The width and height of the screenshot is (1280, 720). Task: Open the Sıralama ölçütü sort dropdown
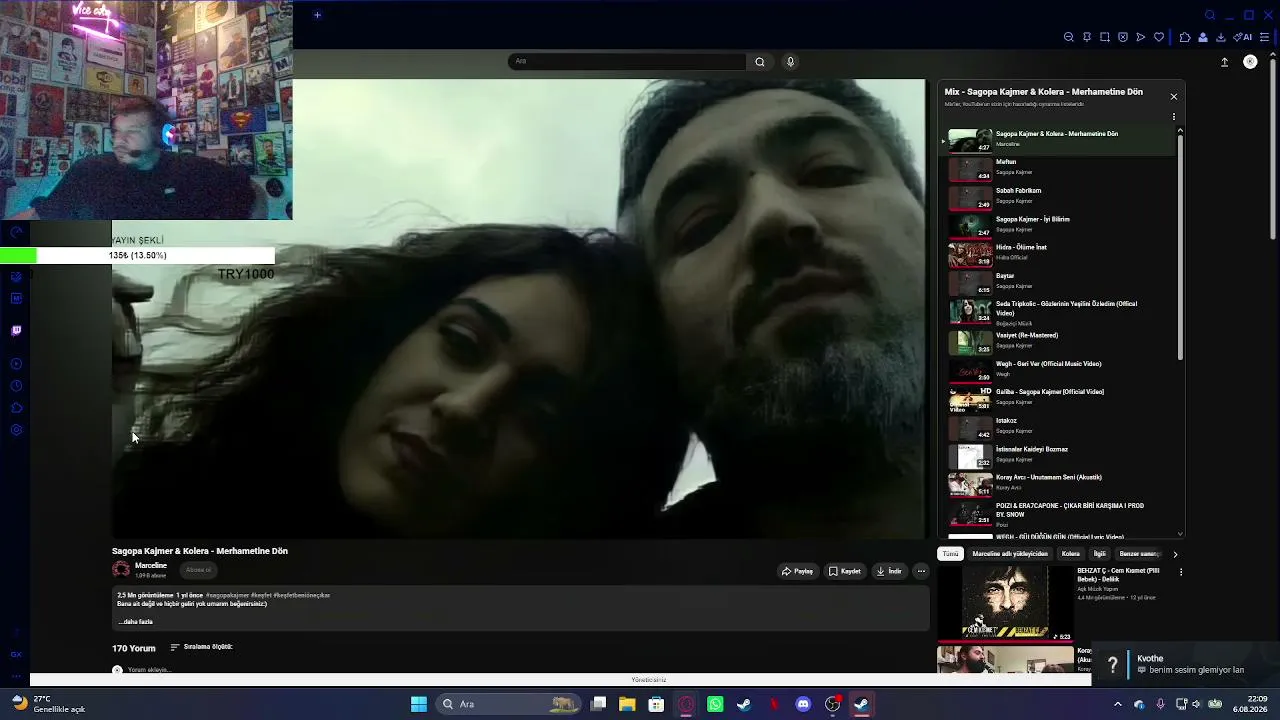[x=201, y=647]
